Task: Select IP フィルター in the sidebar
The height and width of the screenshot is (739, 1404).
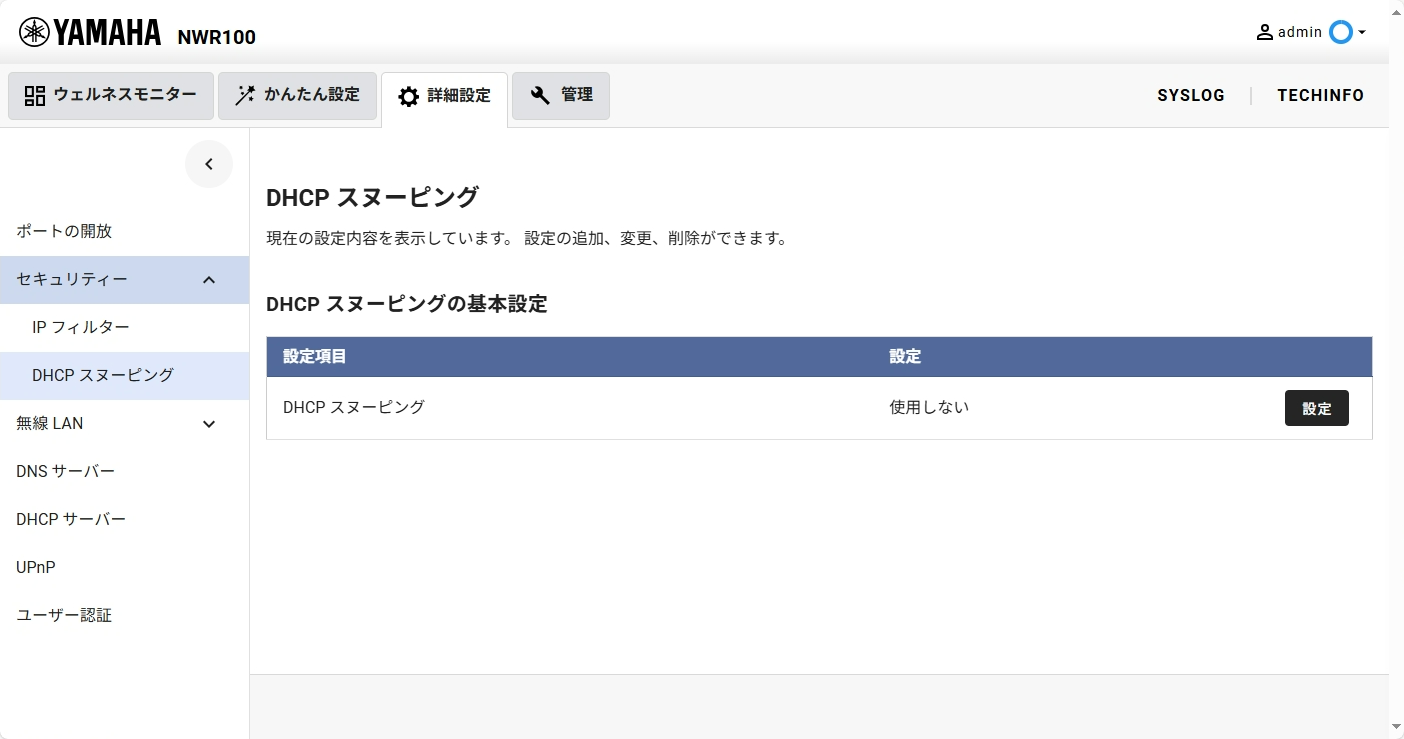Action: [81, 328]
